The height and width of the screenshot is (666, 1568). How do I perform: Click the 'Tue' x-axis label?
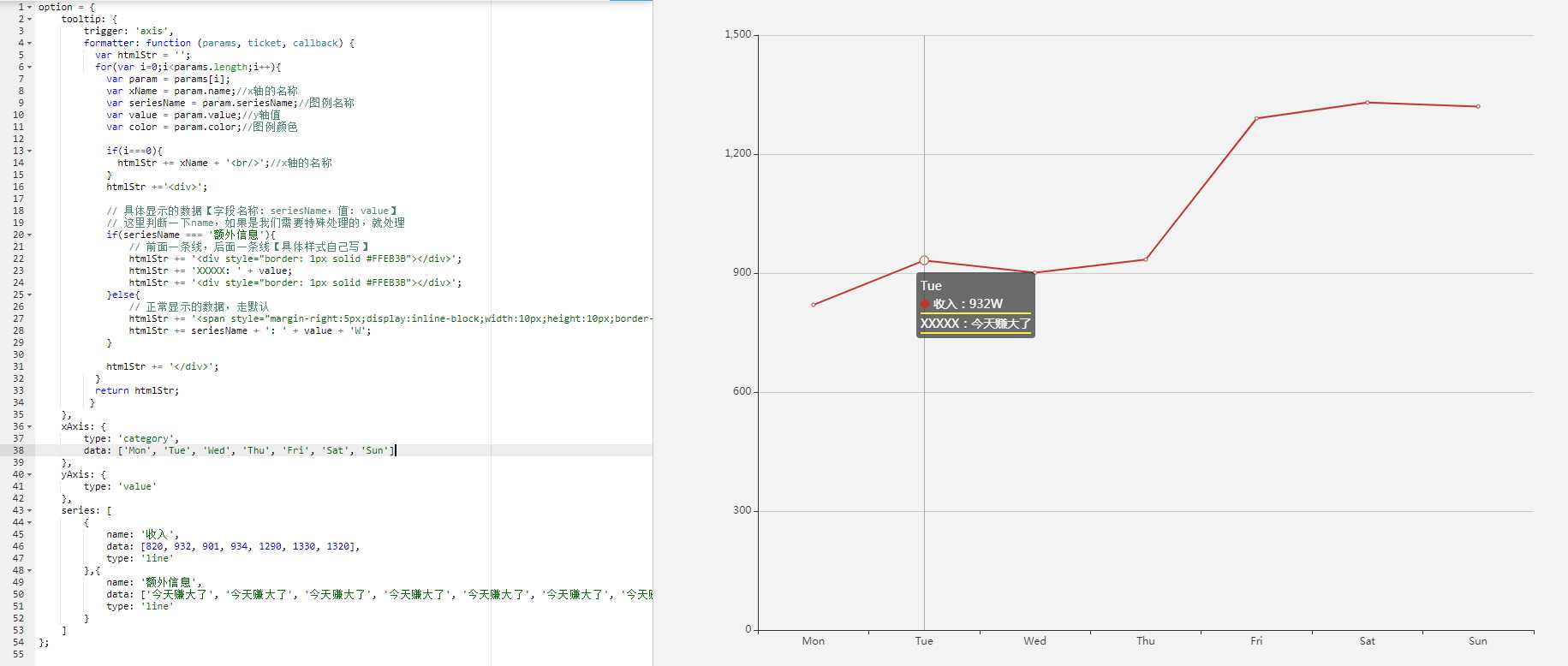coord(924,641)
